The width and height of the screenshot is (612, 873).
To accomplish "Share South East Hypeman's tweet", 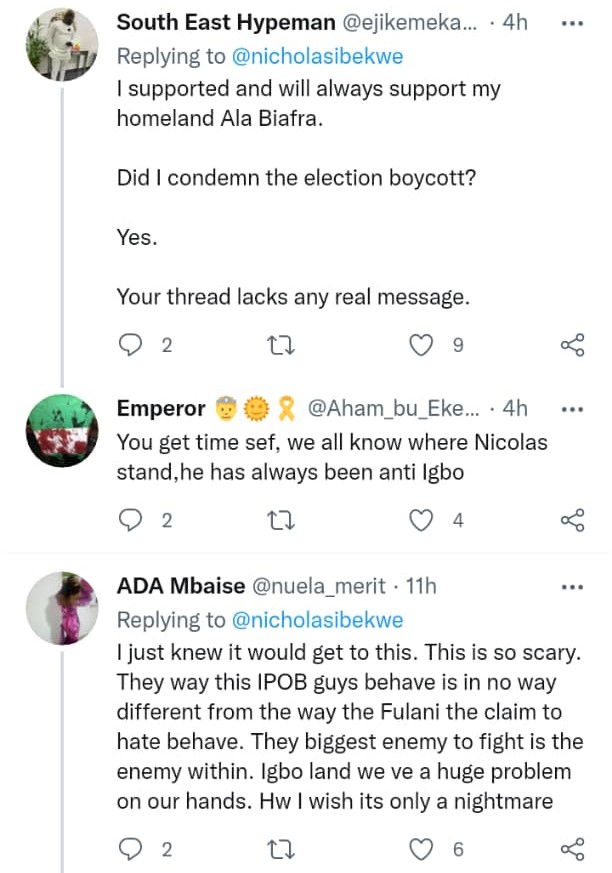I will click(x=572, y=346).
